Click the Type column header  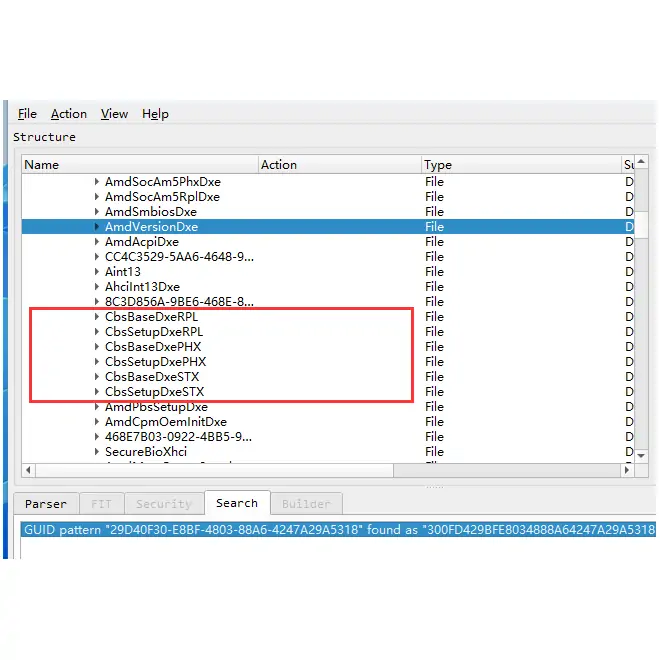pos(438,165)
